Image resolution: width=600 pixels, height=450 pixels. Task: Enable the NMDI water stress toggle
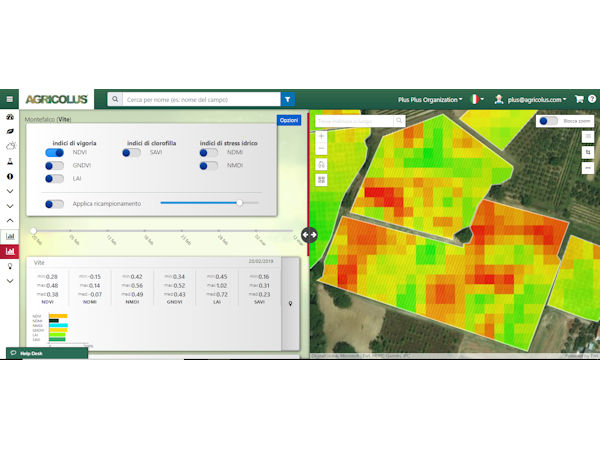pos(209,166)
